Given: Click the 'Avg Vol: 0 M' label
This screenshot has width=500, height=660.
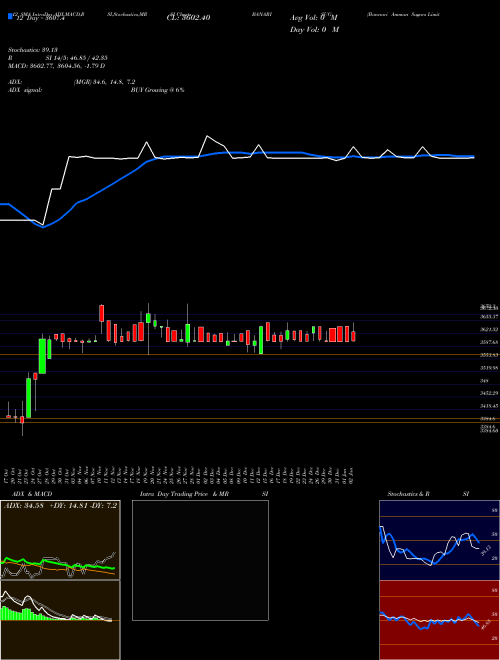Looking at the screenshot, I should (313, 18).
